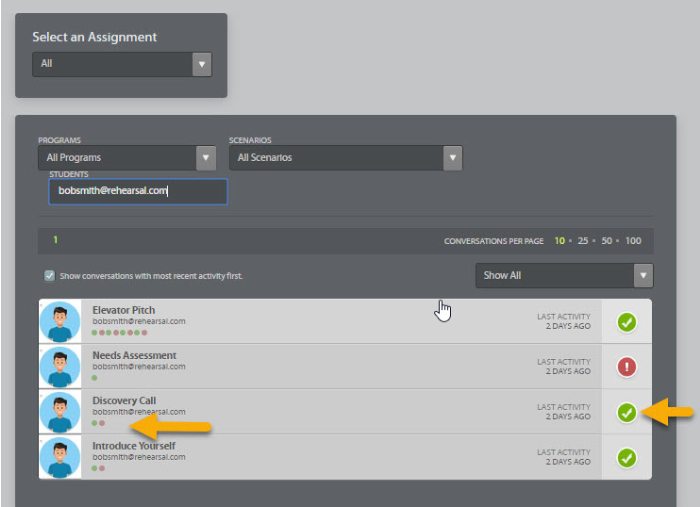The width and height of the screenshot is (700, 507).
Task: Click the Elevator Pitch student avatar
Action: 60,322
